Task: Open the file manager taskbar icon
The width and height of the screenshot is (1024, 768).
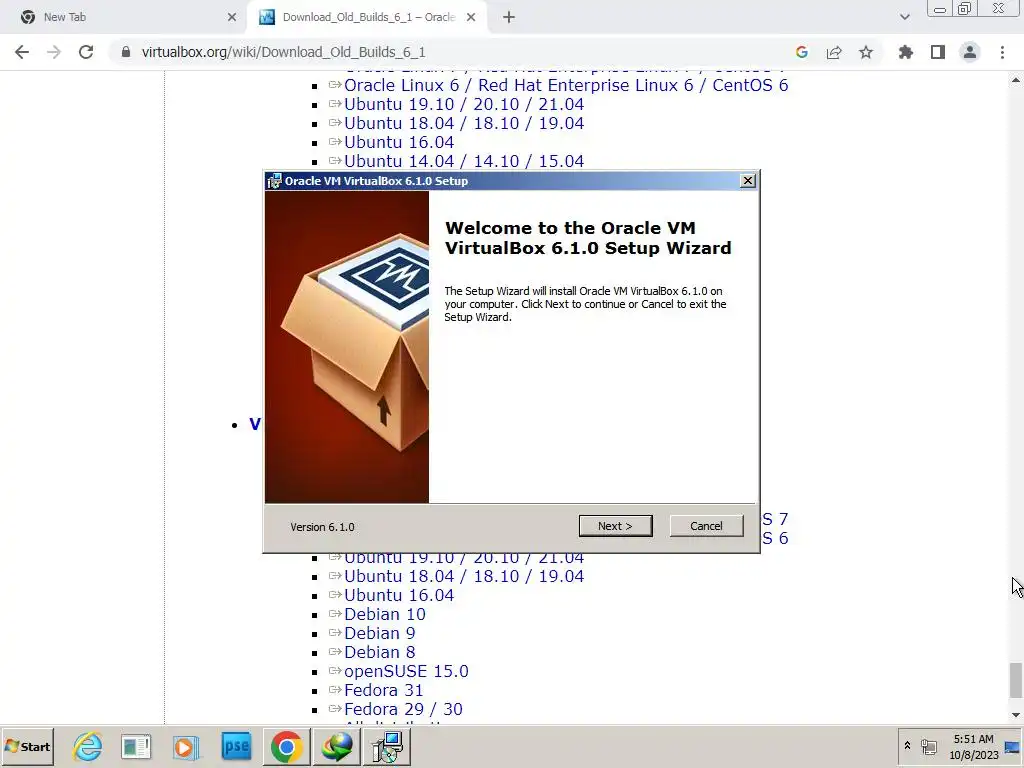Action: 136,746
